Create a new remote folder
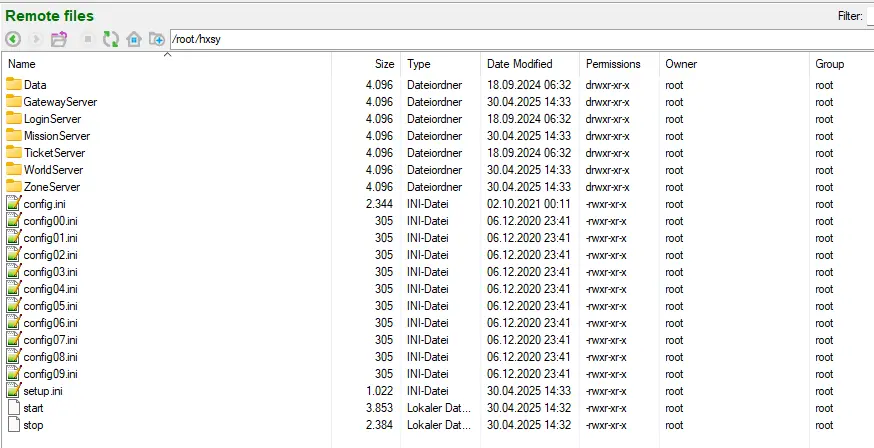The height and width of the screenshot is (448, 874). coord(157,39)
